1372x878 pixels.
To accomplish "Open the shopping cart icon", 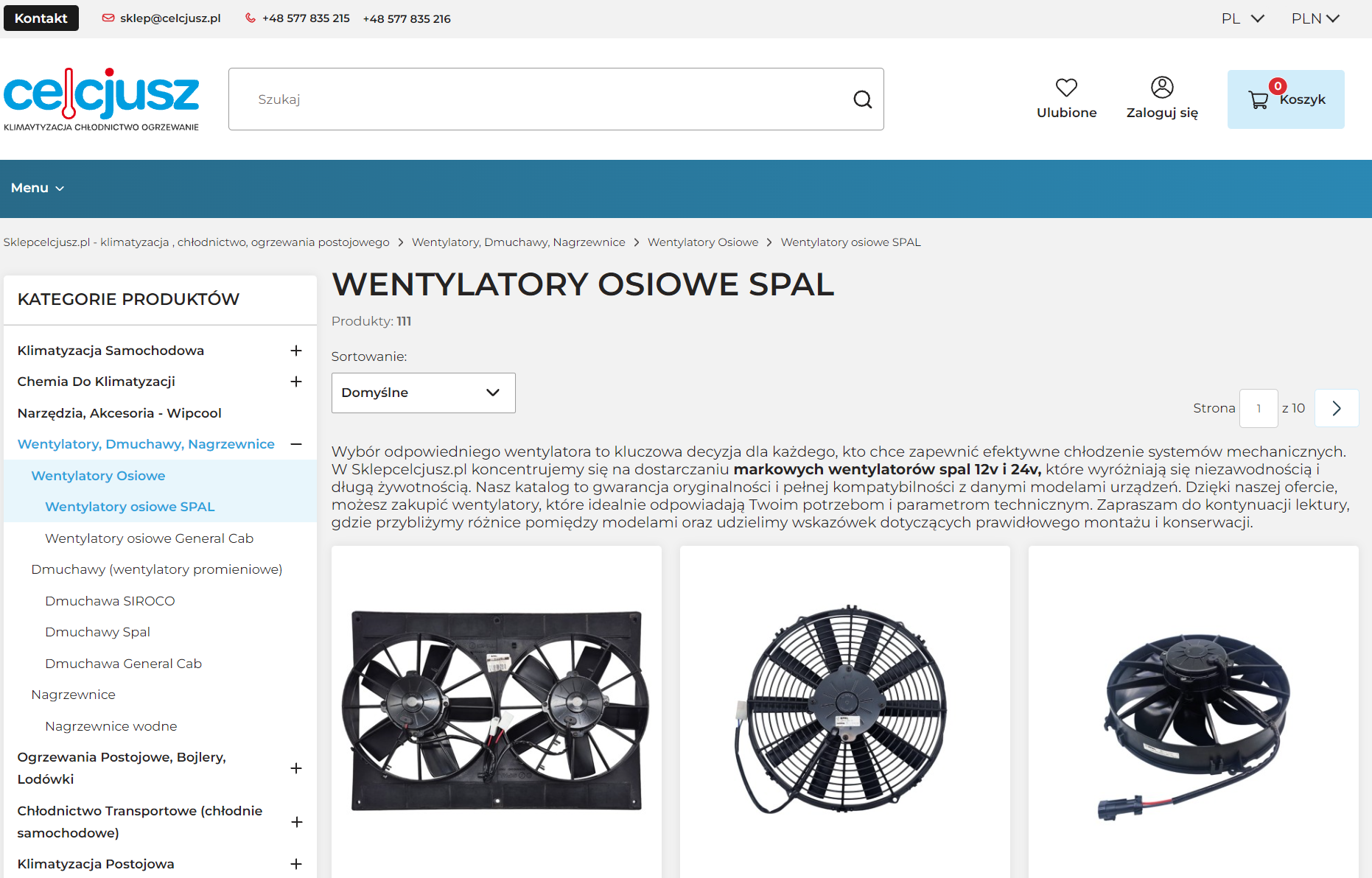I will (x=1259, y=99).
